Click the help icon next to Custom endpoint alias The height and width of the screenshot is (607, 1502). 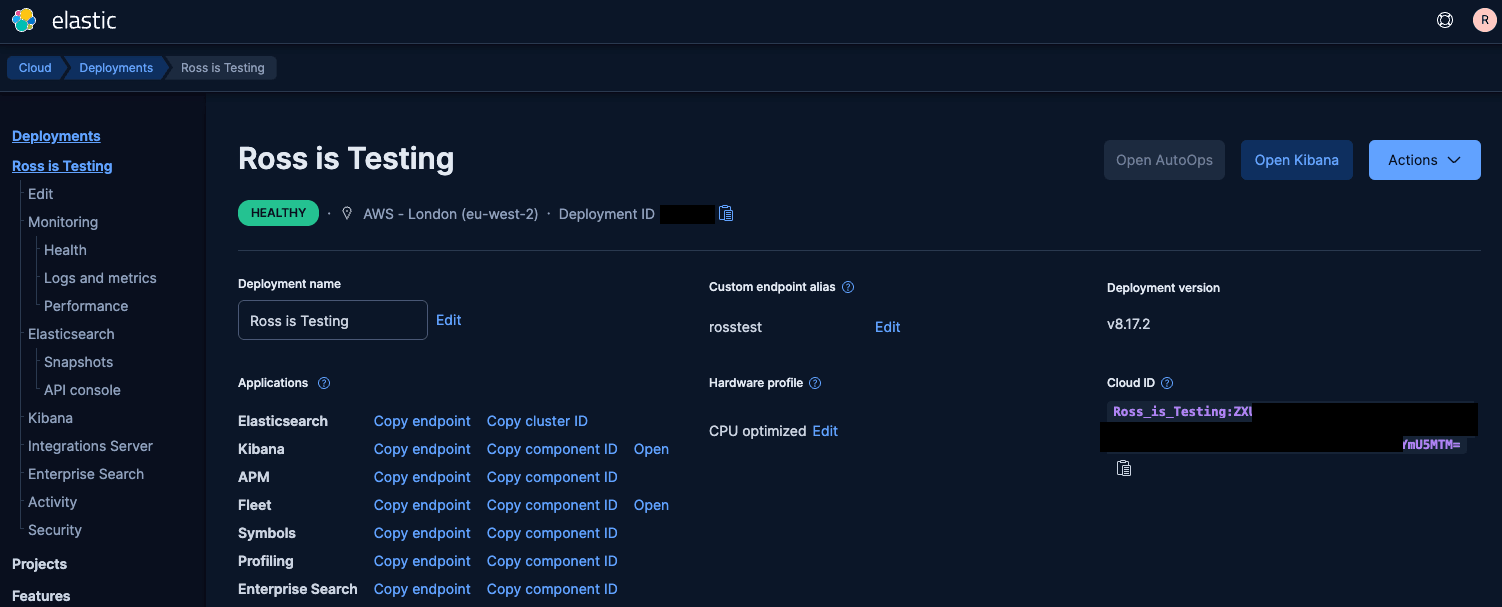847,287
